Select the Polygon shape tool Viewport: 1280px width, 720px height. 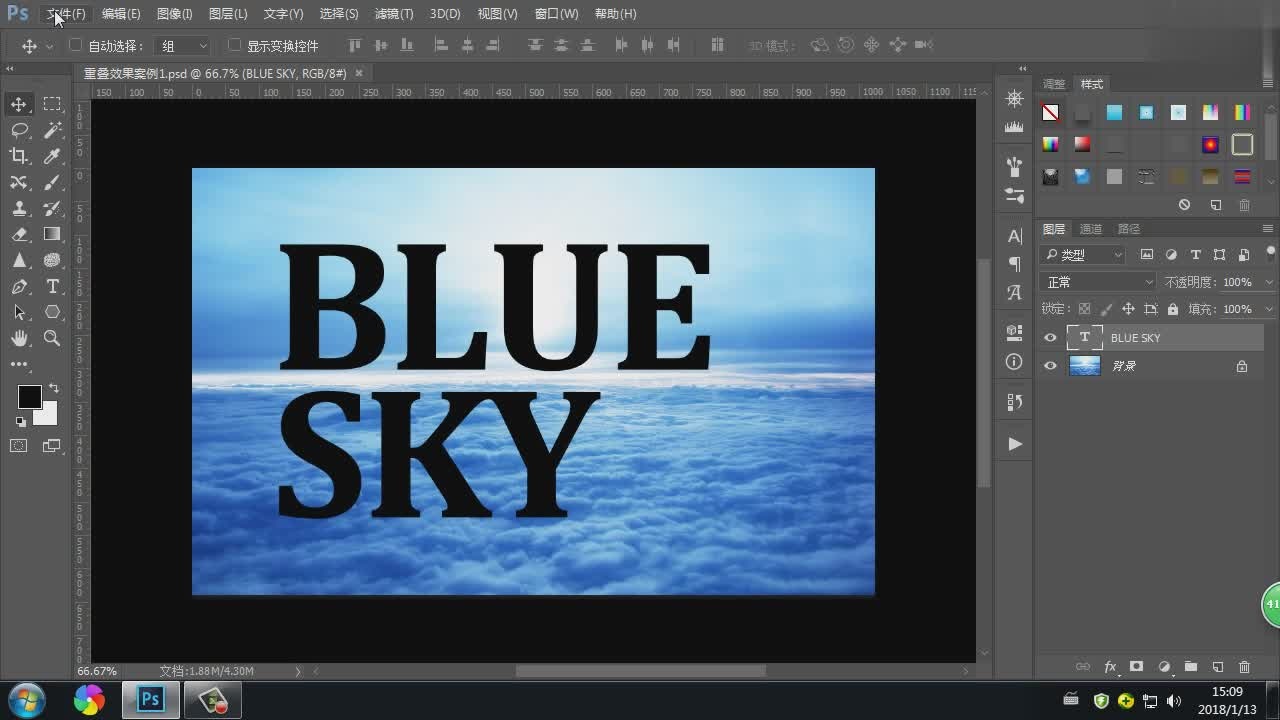point(52,312)
